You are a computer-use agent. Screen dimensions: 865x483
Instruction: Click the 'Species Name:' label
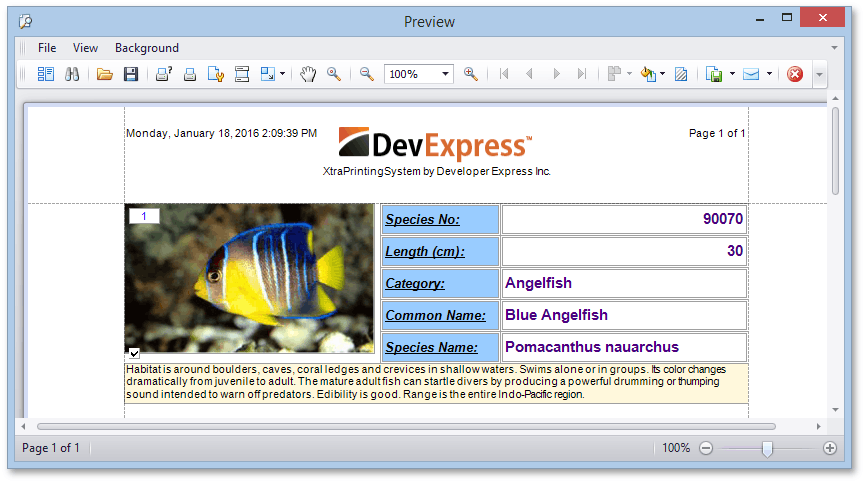(431, 347)
